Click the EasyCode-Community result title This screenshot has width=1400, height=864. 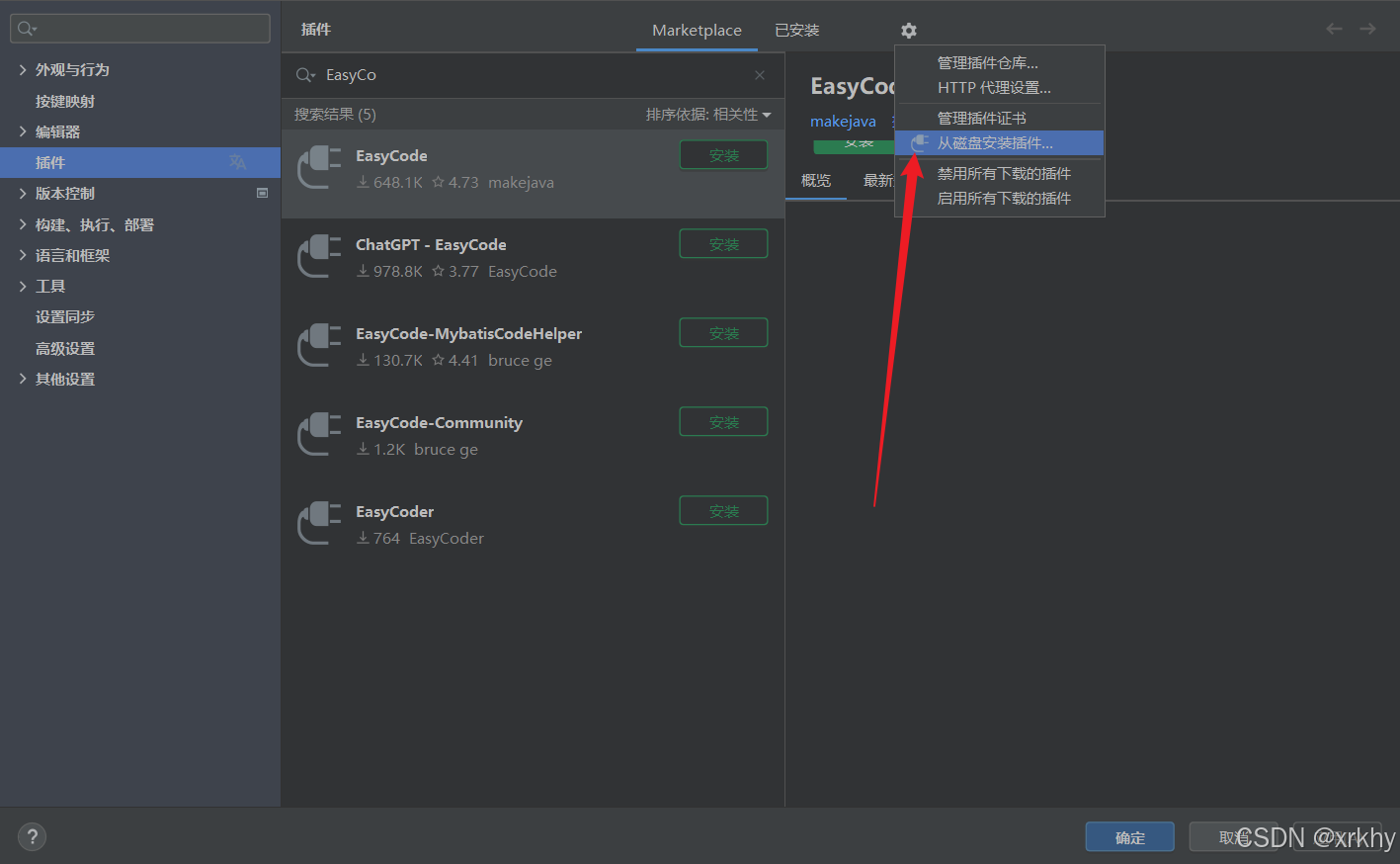(x=439, y=422)
